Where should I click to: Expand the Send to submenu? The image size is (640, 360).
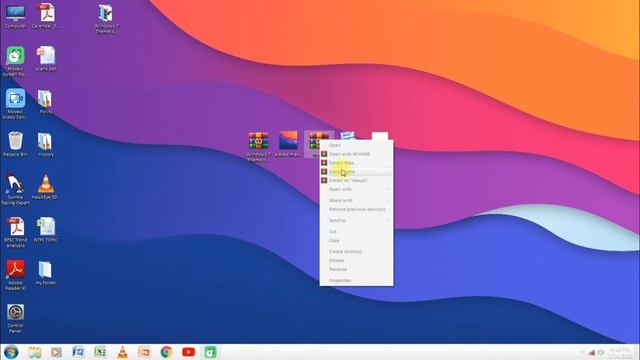[356, 220]
